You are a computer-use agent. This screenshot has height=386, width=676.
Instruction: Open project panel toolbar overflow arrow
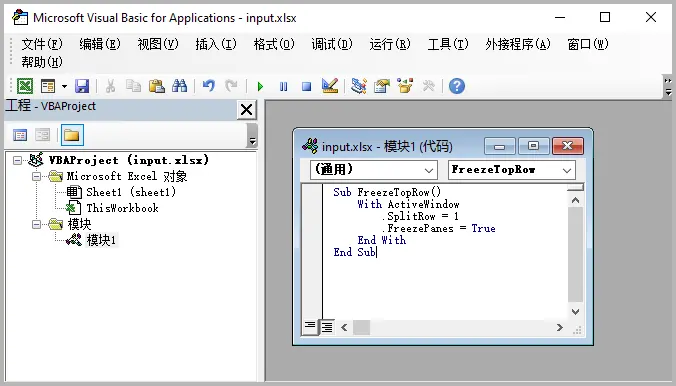253,136
